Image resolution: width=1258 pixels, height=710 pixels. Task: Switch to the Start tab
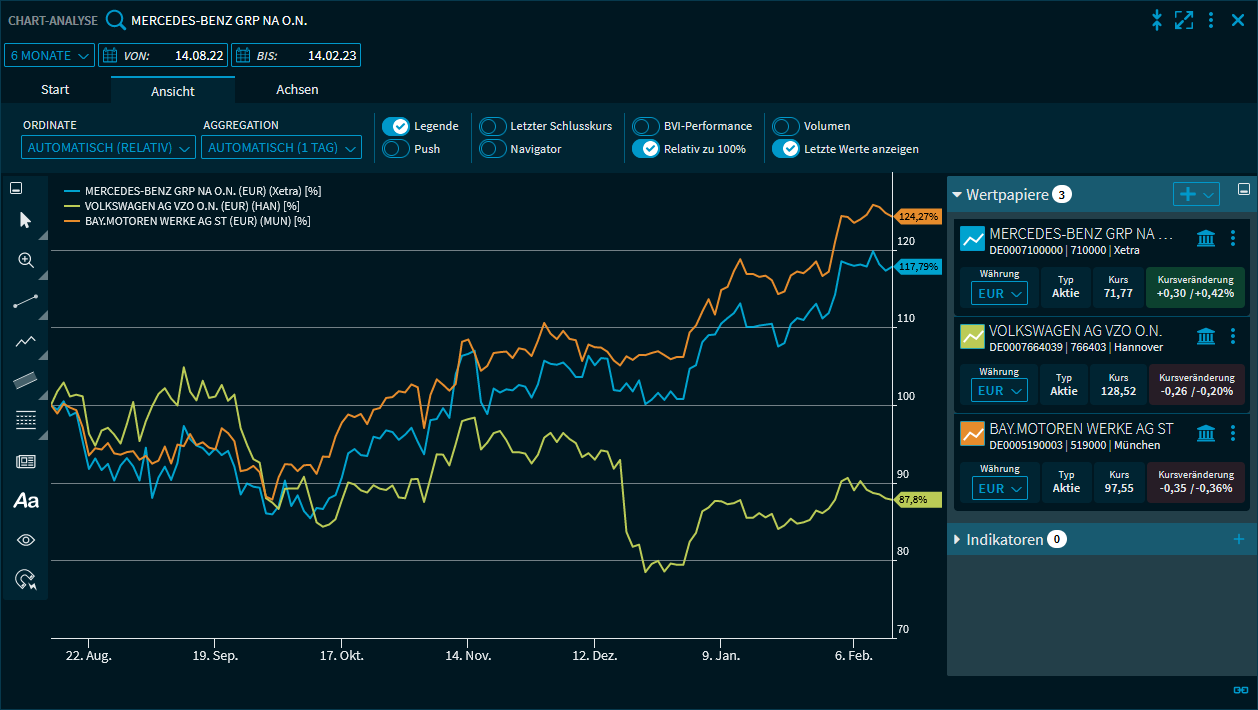[x=55, y=90]
